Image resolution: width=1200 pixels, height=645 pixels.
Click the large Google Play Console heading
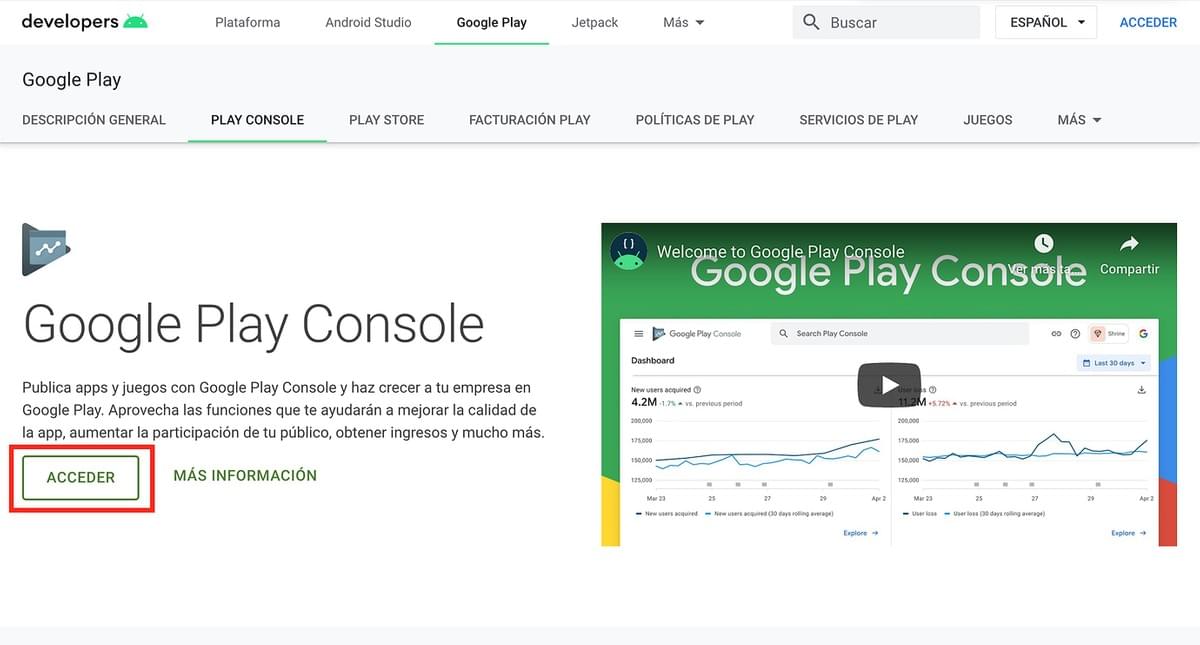coord(253,325)
